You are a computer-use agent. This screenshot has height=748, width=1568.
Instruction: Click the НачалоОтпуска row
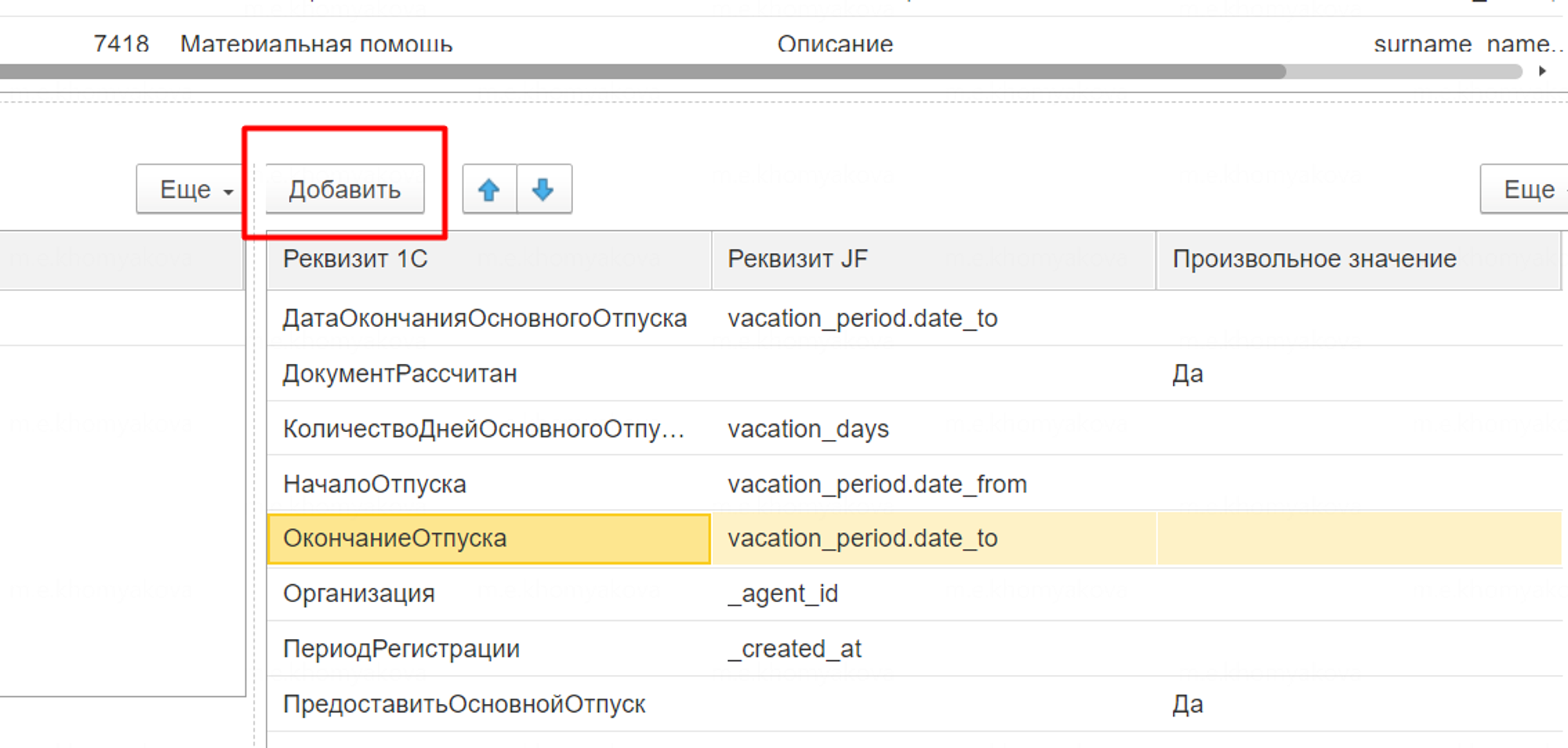[x=375, y=485]
